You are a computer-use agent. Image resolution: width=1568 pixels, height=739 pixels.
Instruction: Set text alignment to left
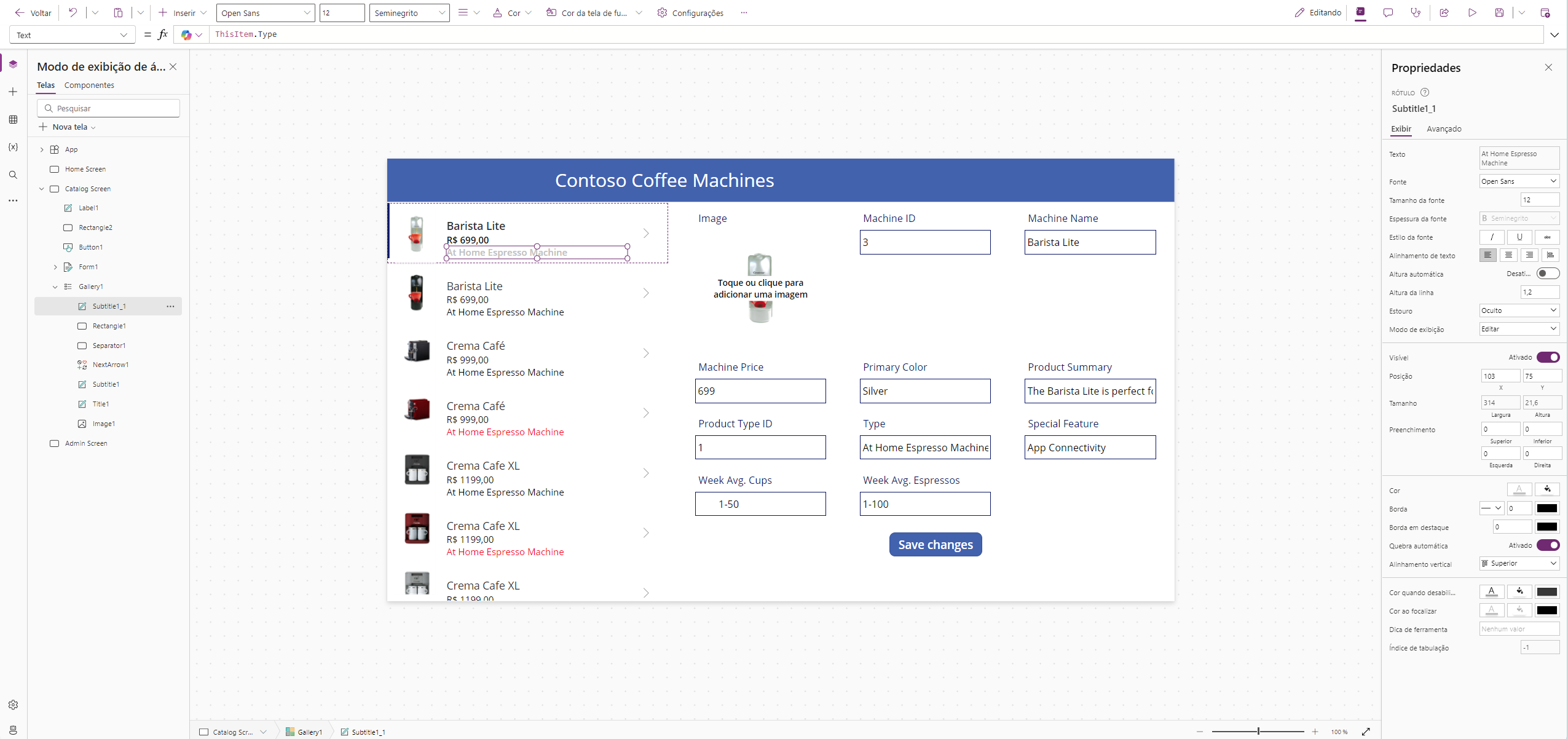pos(1487,255)
